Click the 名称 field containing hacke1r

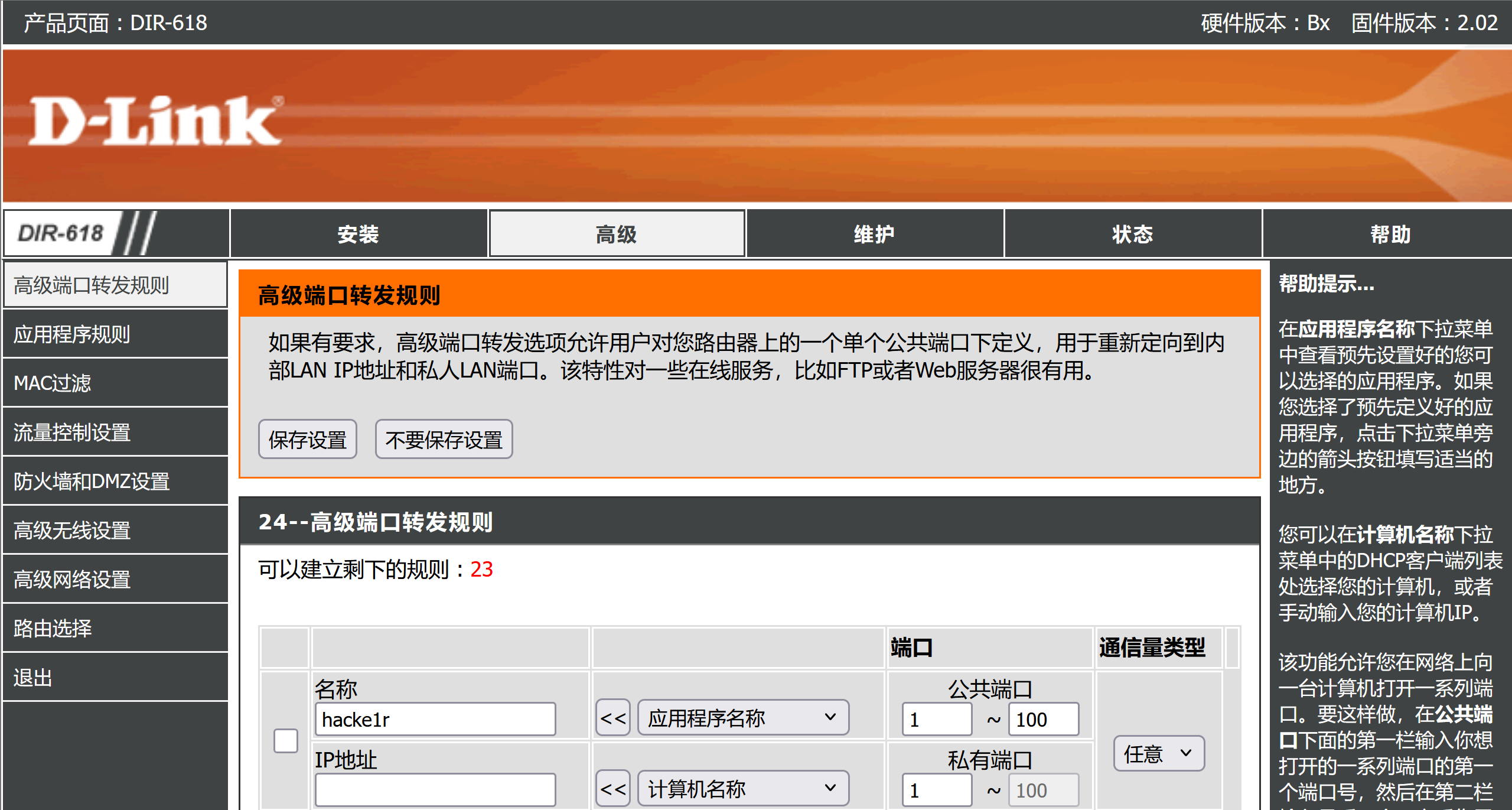click(x=435, y=720)
